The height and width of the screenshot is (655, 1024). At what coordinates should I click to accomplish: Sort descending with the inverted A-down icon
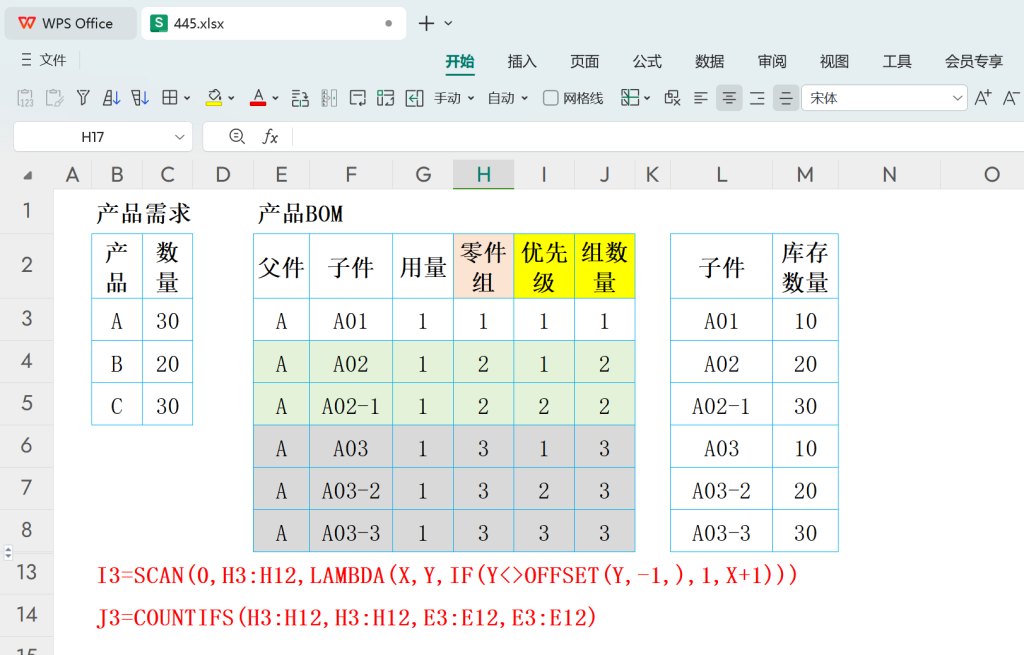[x=140, y=98]
